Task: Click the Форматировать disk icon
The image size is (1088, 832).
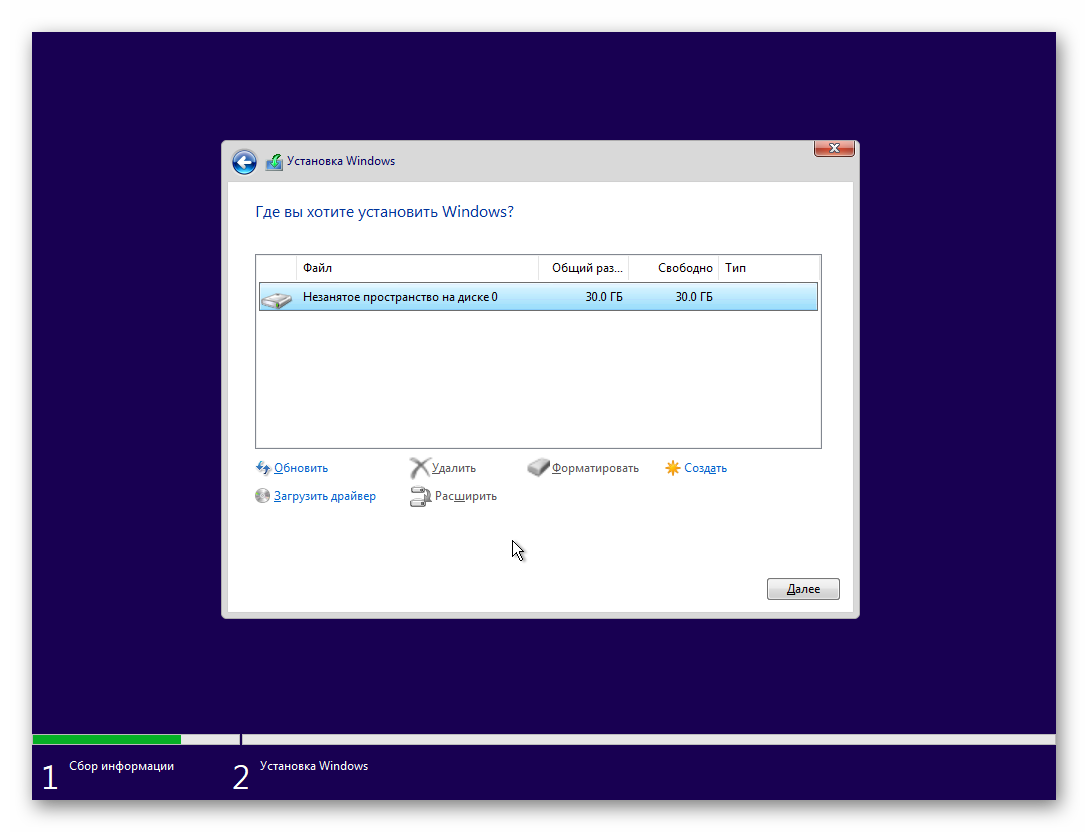Action: click(x=538, y=468)
